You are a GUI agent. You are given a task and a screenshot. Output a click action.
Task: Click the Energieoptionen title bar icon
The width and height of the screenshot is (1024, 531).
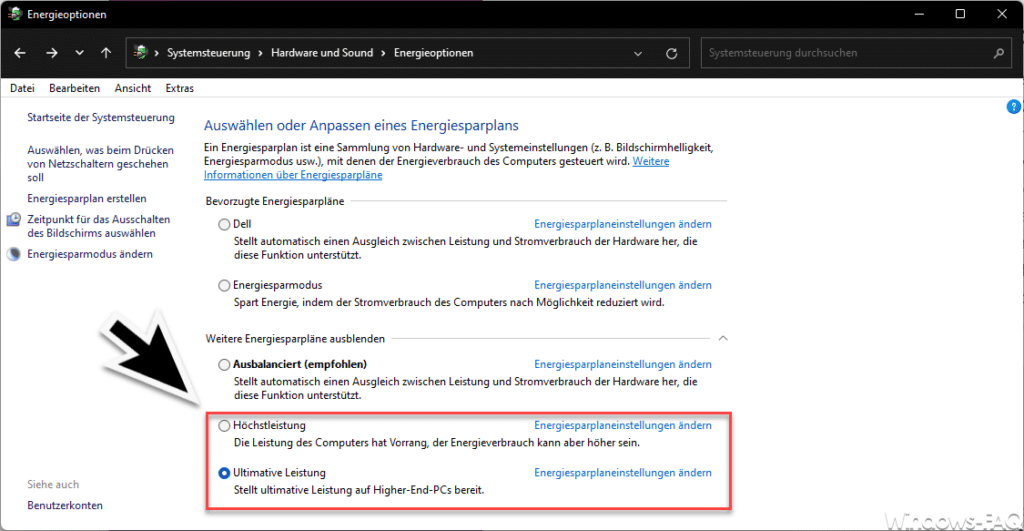tap(14, 14)
